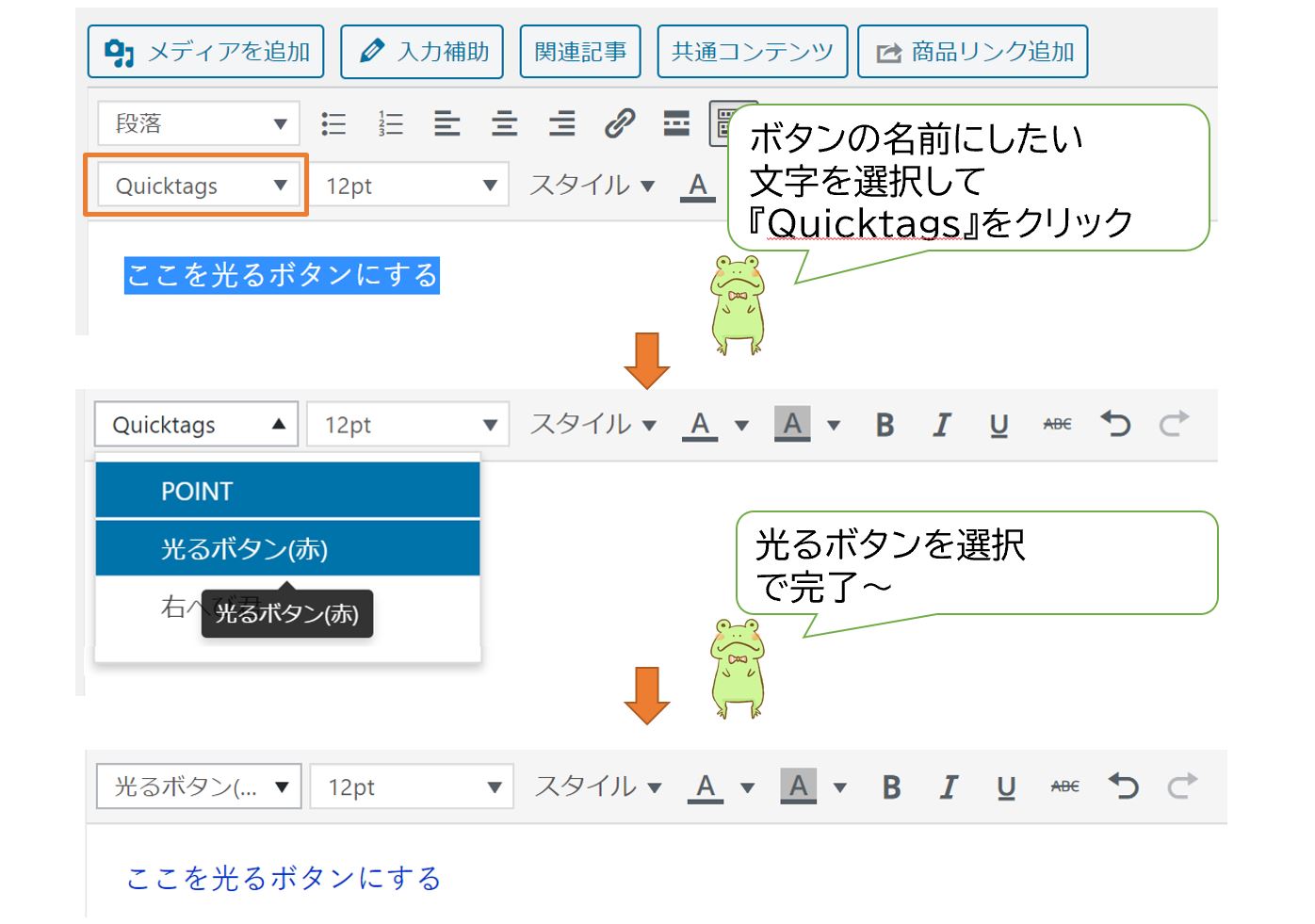Viewport: 1315px width, 924px height.
Task: Open the 段落 paragraph format dropdown
Action: tap(198, 122)
